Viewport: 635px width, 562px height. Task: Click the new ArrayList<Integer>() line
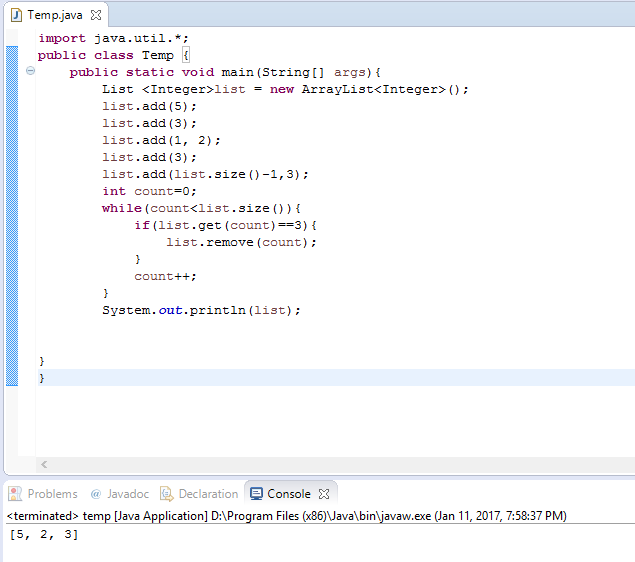click(285, 89)
